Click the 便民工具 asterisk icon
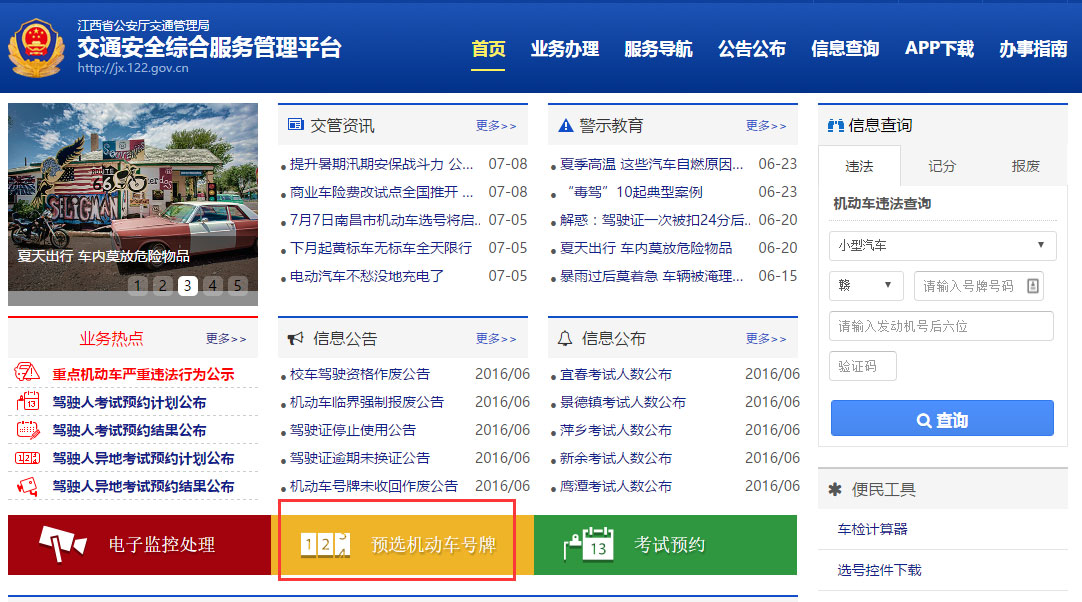1082x602 pixels. pyautogui.click(x=835, y=489)
